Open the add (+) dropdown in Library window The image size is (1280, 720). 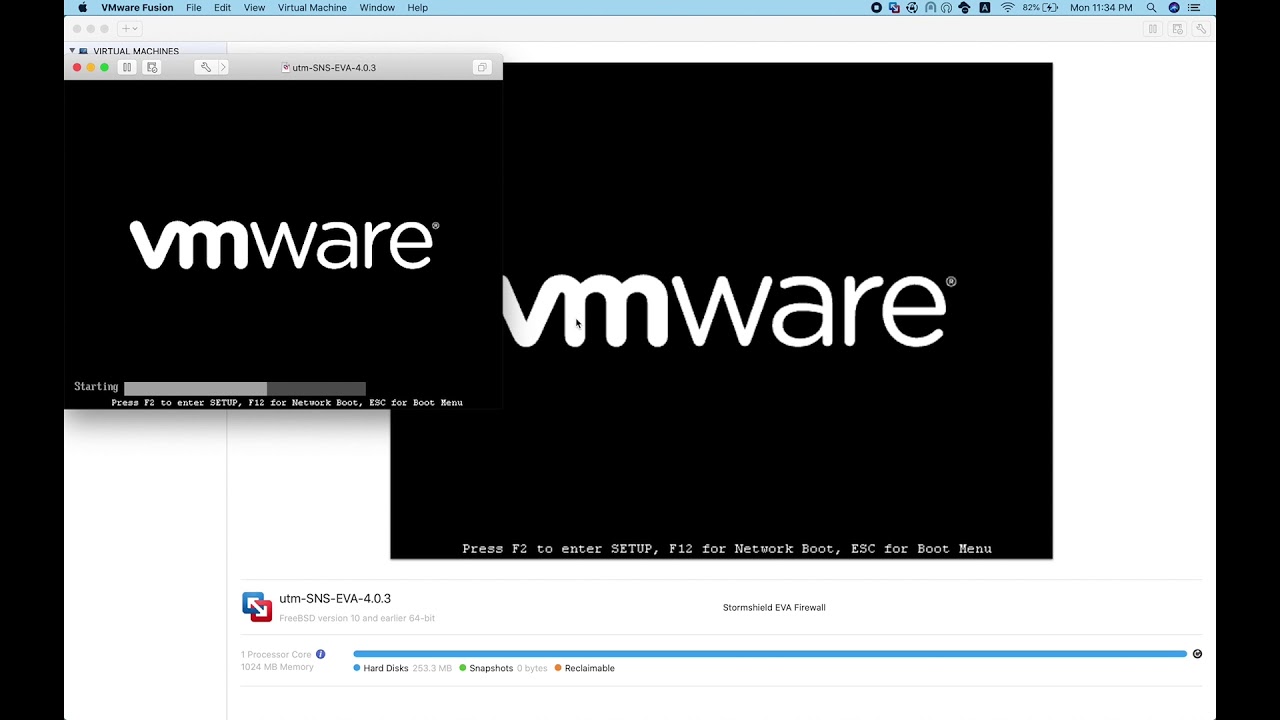click(x=129, y=29)
